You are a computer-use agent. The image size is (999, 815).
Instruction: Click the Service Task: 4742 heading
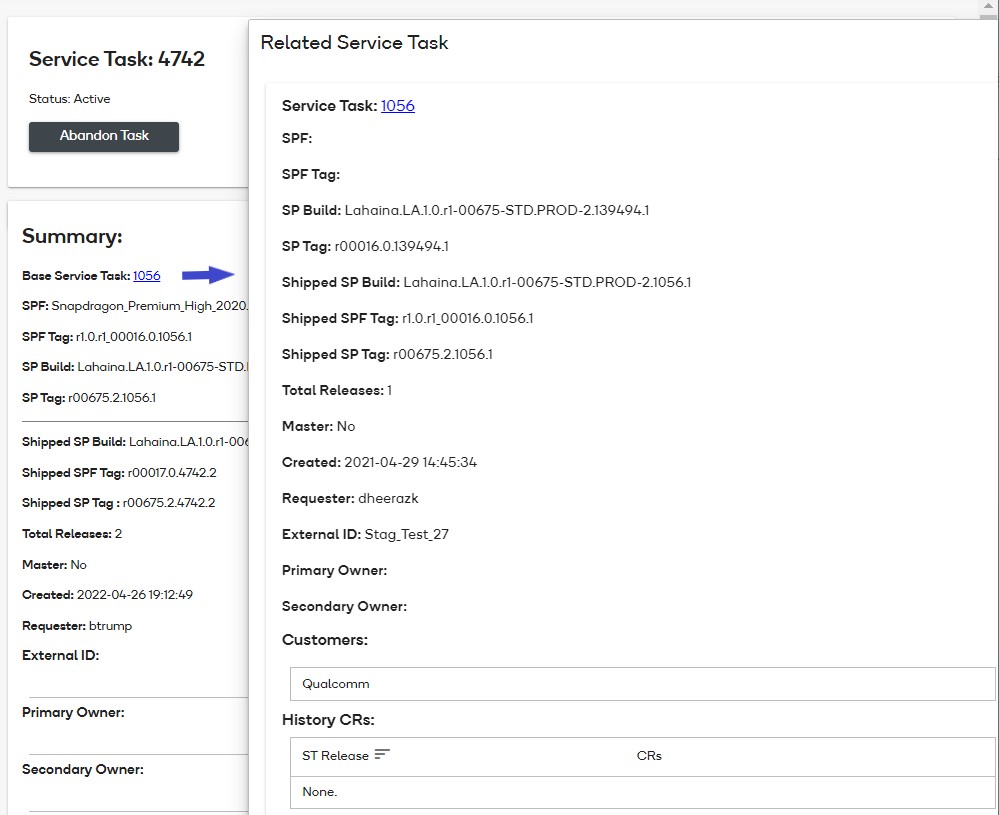point(117,59)
